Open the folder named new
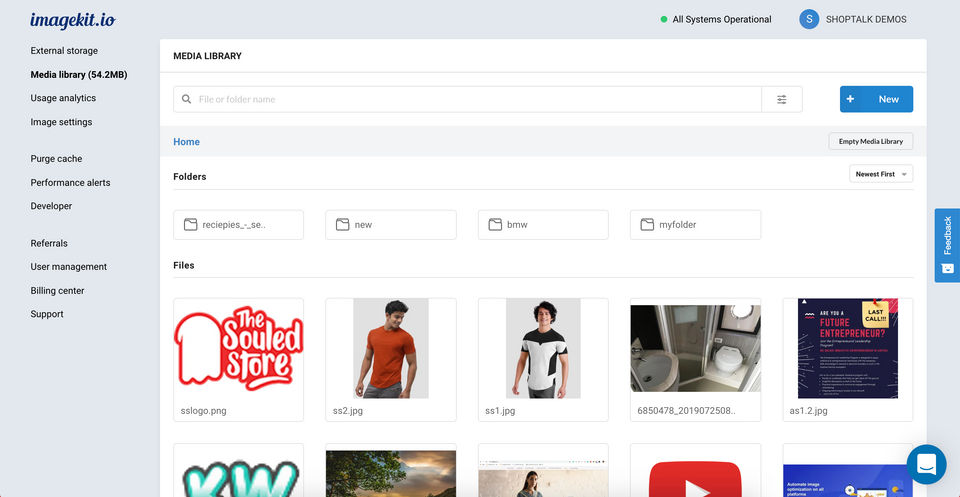Screen dimensions: 960x497 pyautogui.click(x=391, y=225)
